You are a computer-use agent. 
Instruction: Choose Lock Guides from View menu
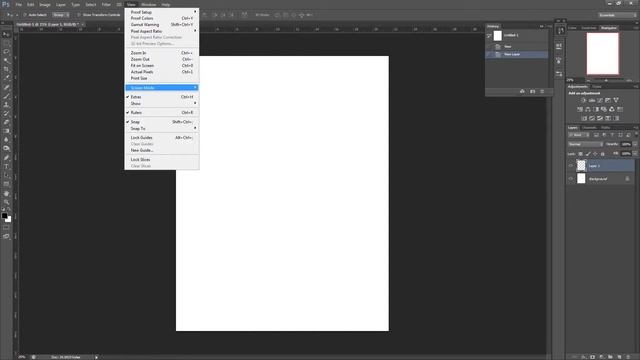pos(162,138)
